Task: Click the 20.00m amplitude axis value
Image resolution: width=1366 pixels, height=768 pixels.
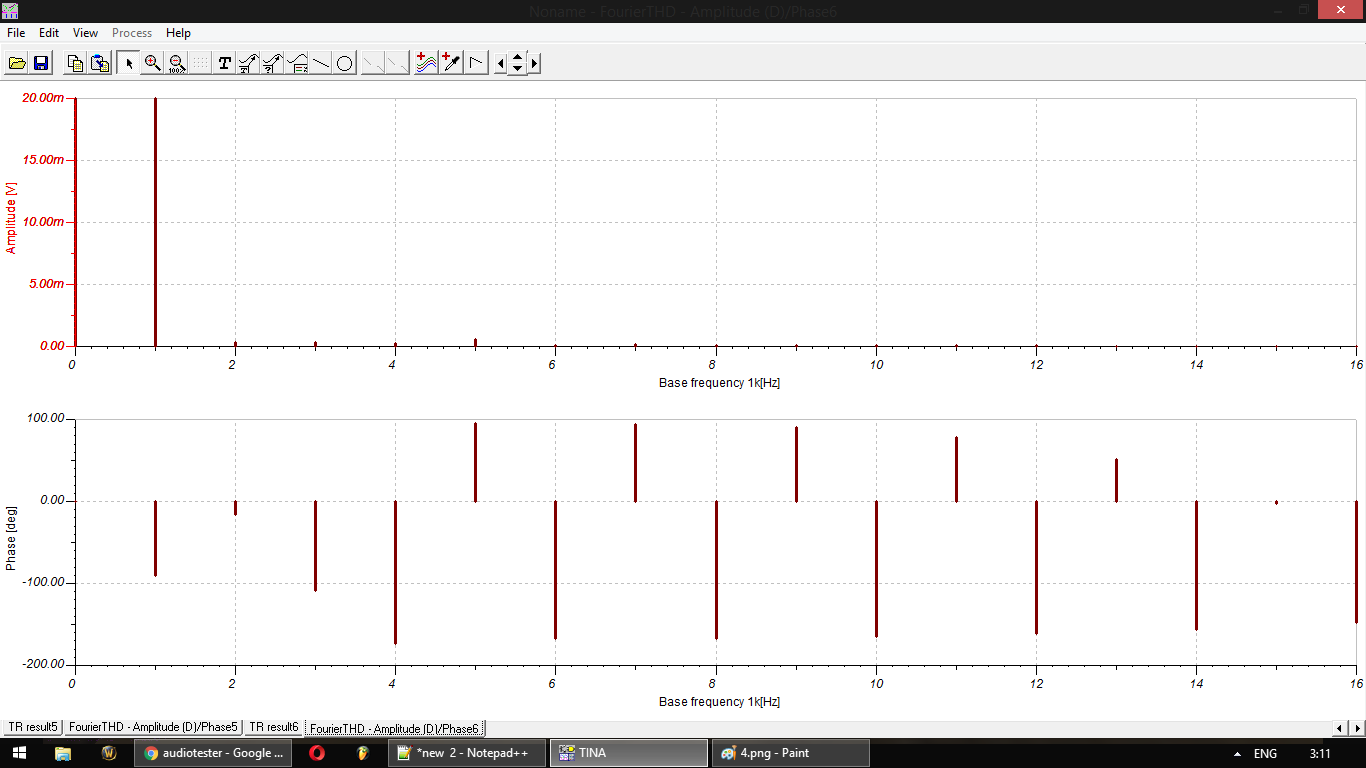Action: pos(42,98)
